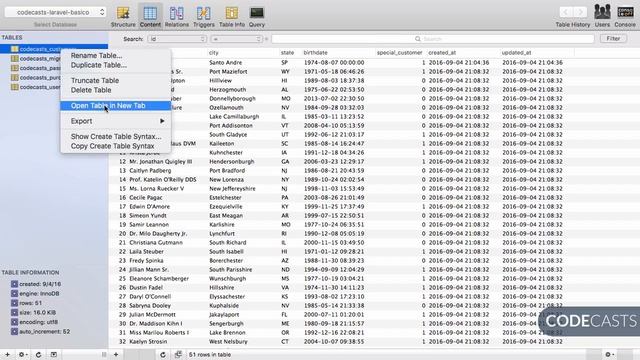Open content gear menu at bottom right
Screen dimensions: 640x360
(609, 354)
